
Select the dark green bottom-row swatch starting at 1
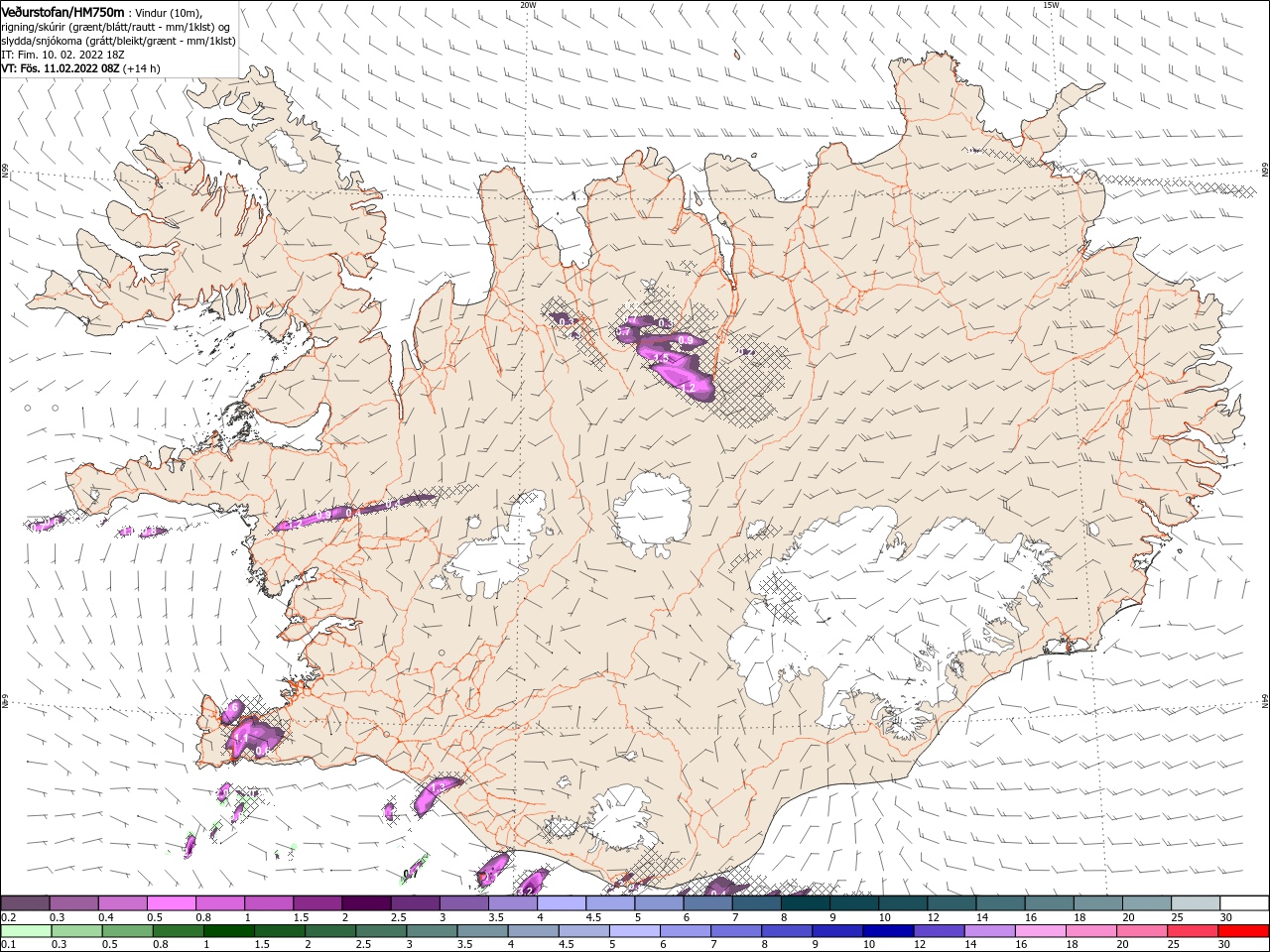point(228,931)
